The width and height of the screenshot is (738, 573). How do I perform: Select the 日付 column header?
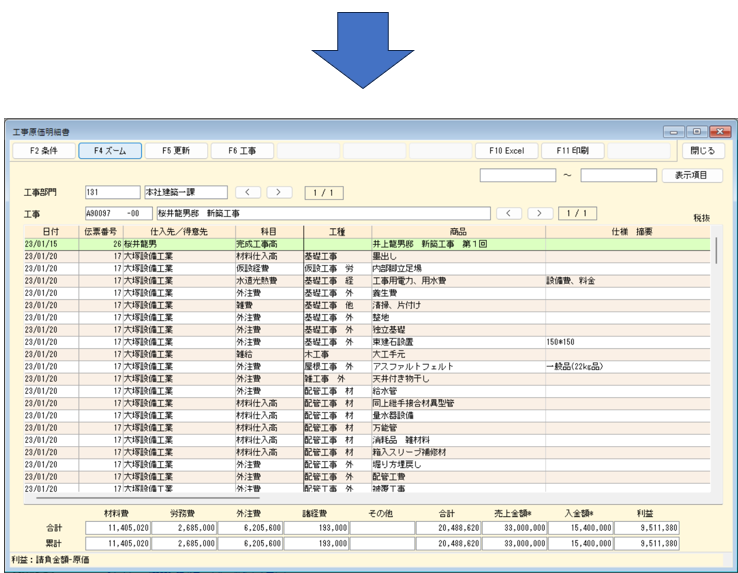[51, 232]
